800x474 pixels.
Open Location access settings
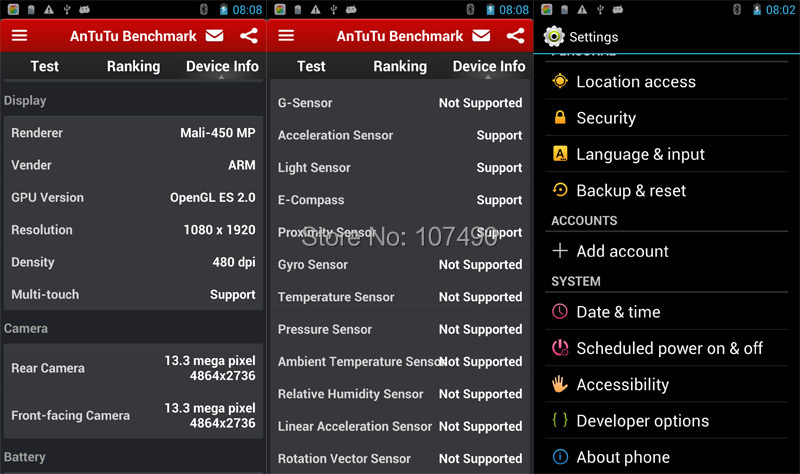[x=667, y=81]
